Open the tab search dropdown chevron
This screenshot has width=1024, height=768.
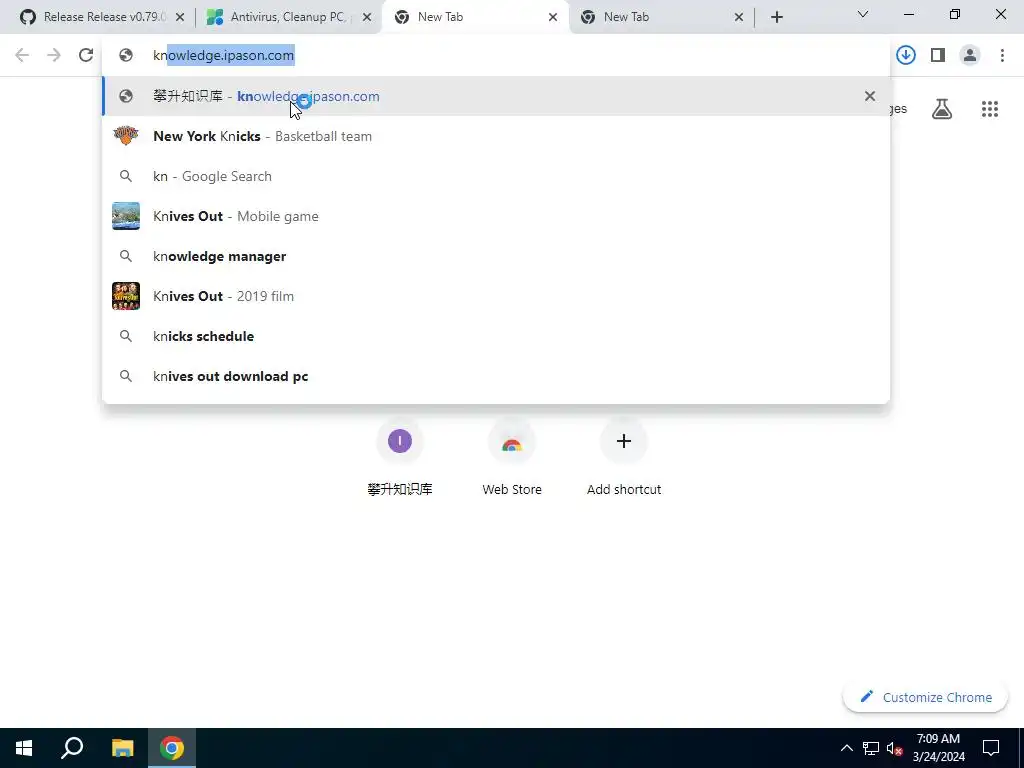[863, 14]
